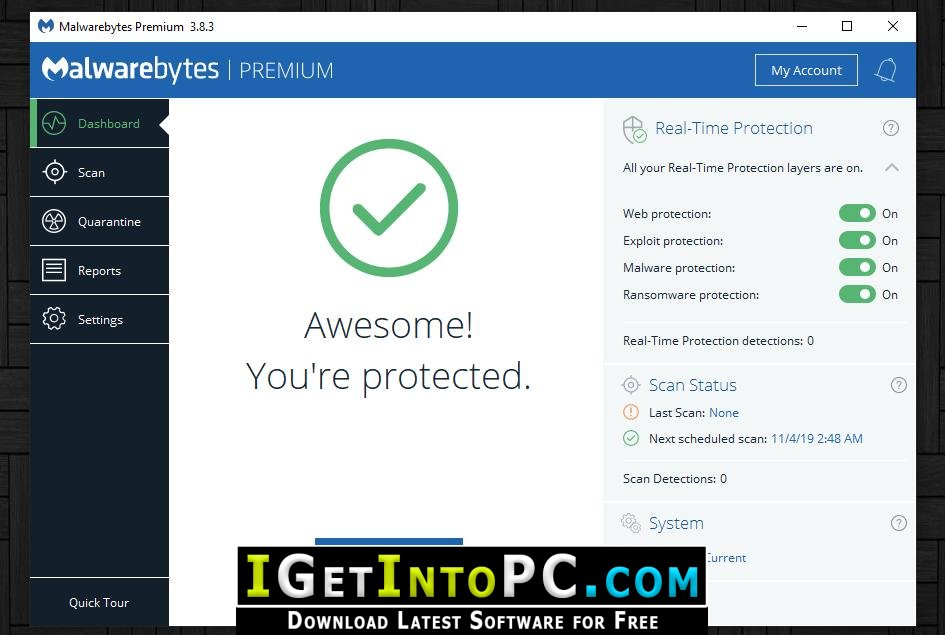
Task: Click the System gears icon
Action: (x=631, y=523)
